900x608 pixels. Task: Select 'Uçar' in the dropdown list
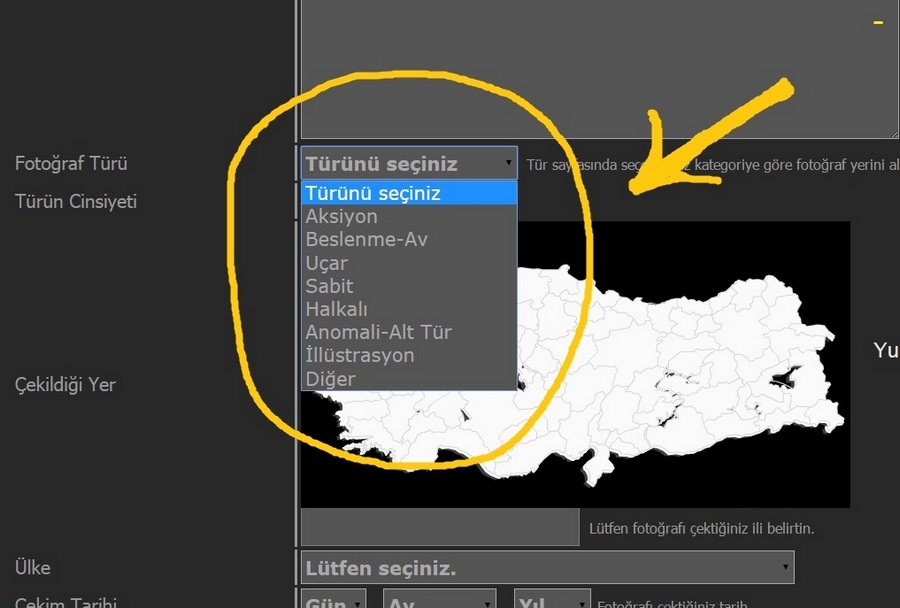coord(327,263)
